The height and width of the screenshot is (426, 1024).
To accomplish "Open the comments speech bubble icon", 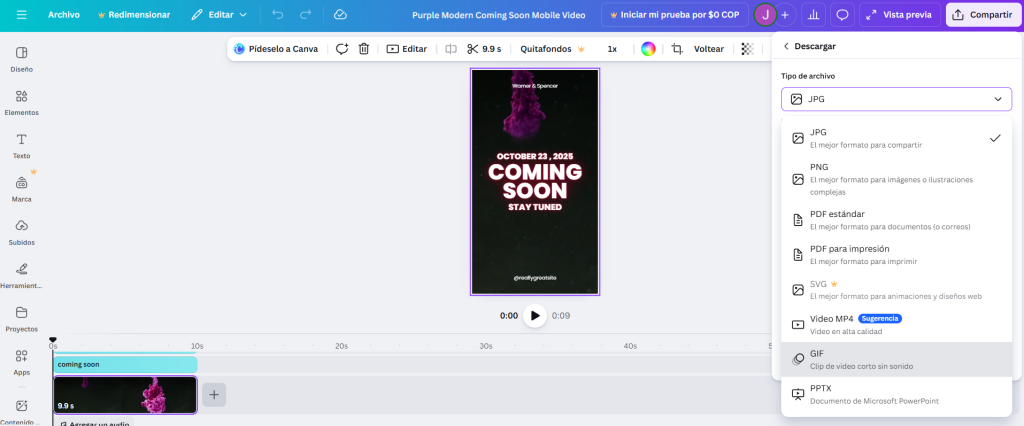I will [x=842, y=15].
